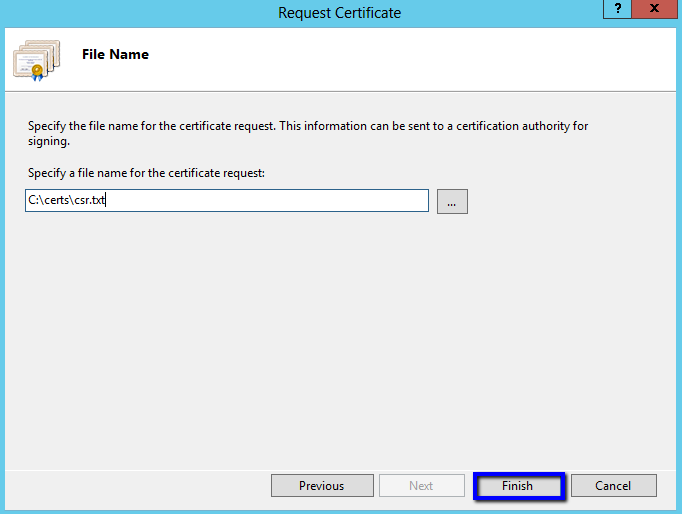The width and height of the screenshot is (682, 514).
Task: Close the Request Certificate dialog
Action: [x=654, y=9]
